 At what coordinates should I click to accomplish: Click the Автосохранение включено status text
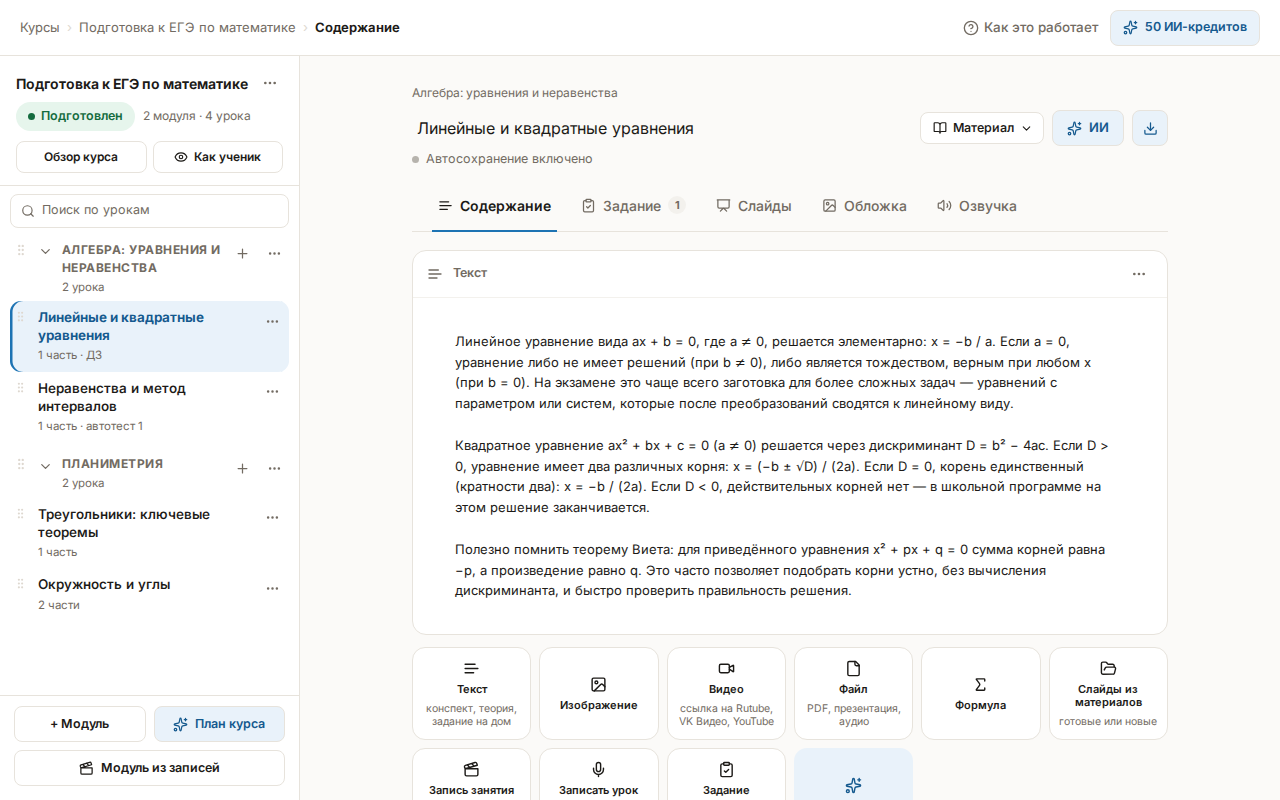509,159
